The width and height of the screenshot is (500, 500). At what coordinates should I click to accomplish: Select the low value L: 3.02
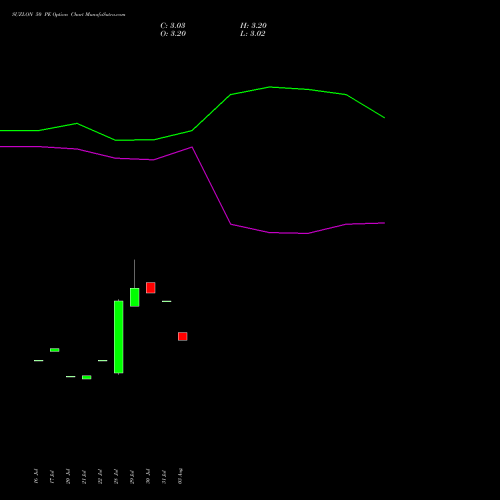[x=253, y=34]
